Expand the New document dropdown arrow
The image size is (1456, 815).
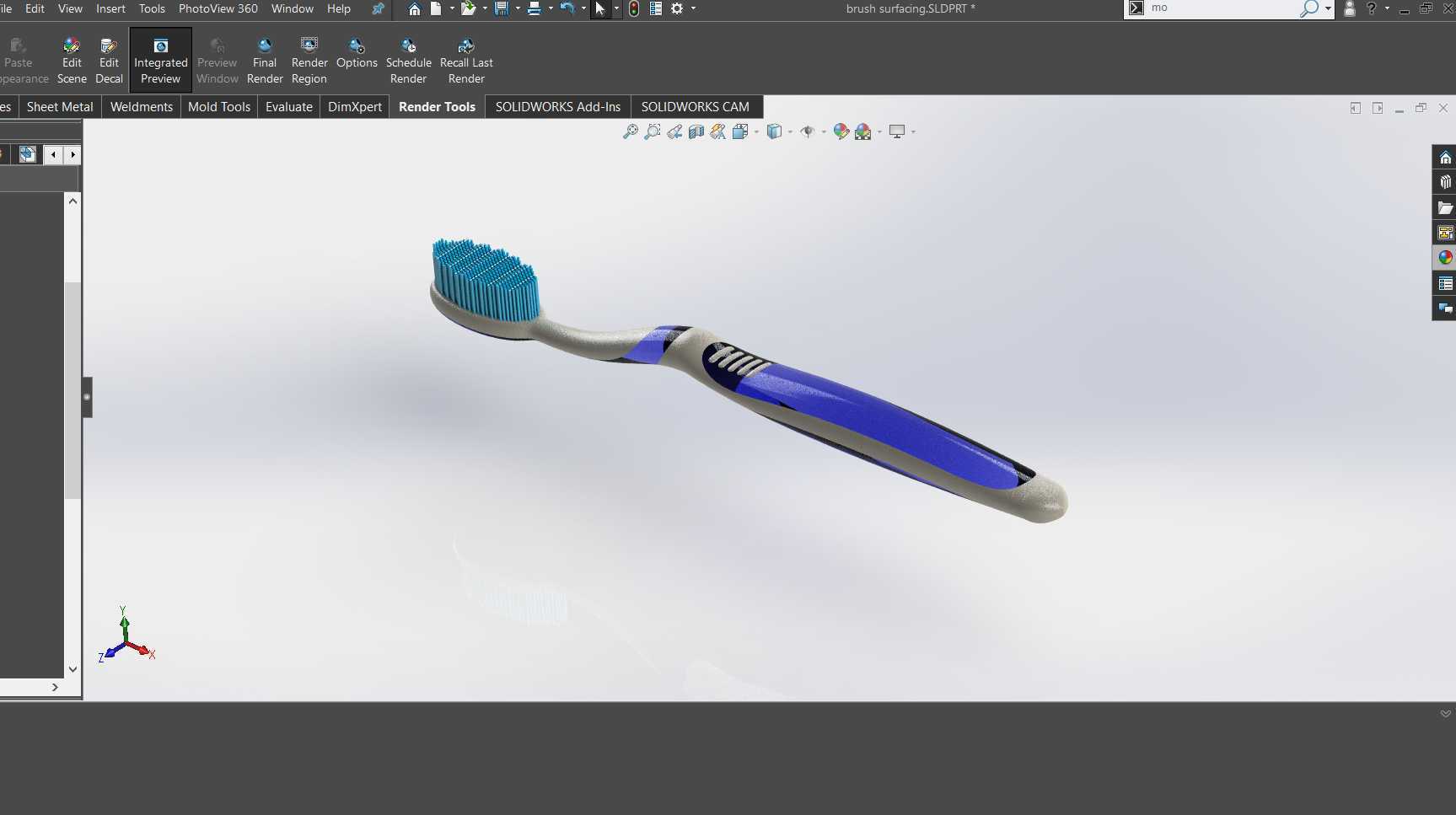pos(452,8)
